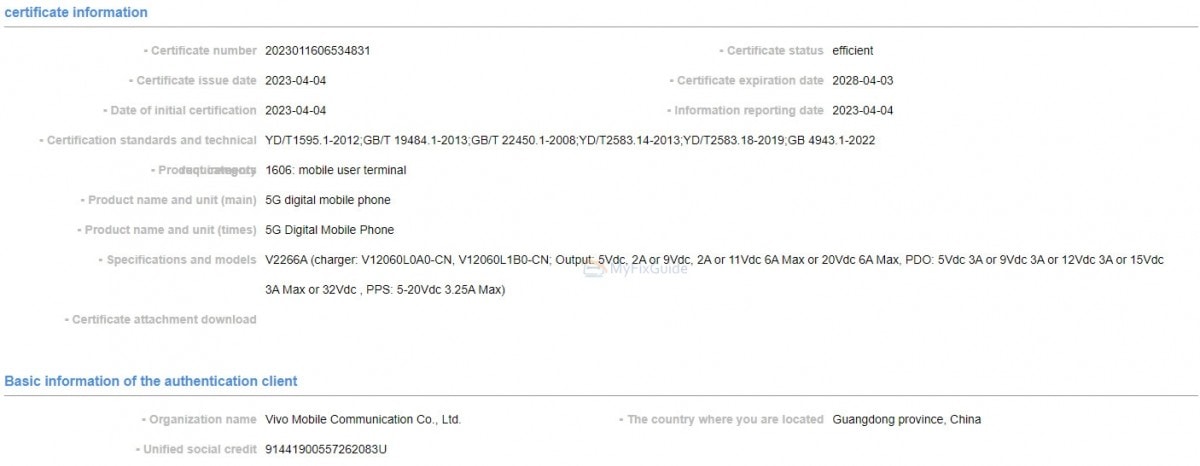Click the date of initial certification value
The image size is (1200, 466).
pyautogui.click(x=295, y=111)
